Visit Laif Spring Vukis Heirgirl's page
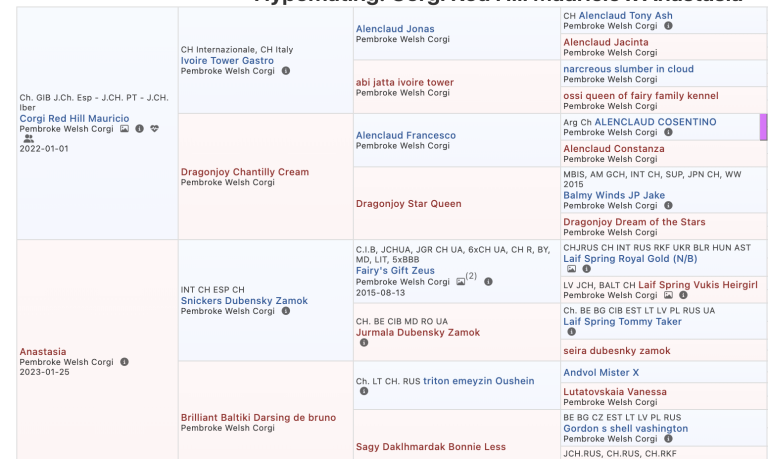 [x=698, y=285]
